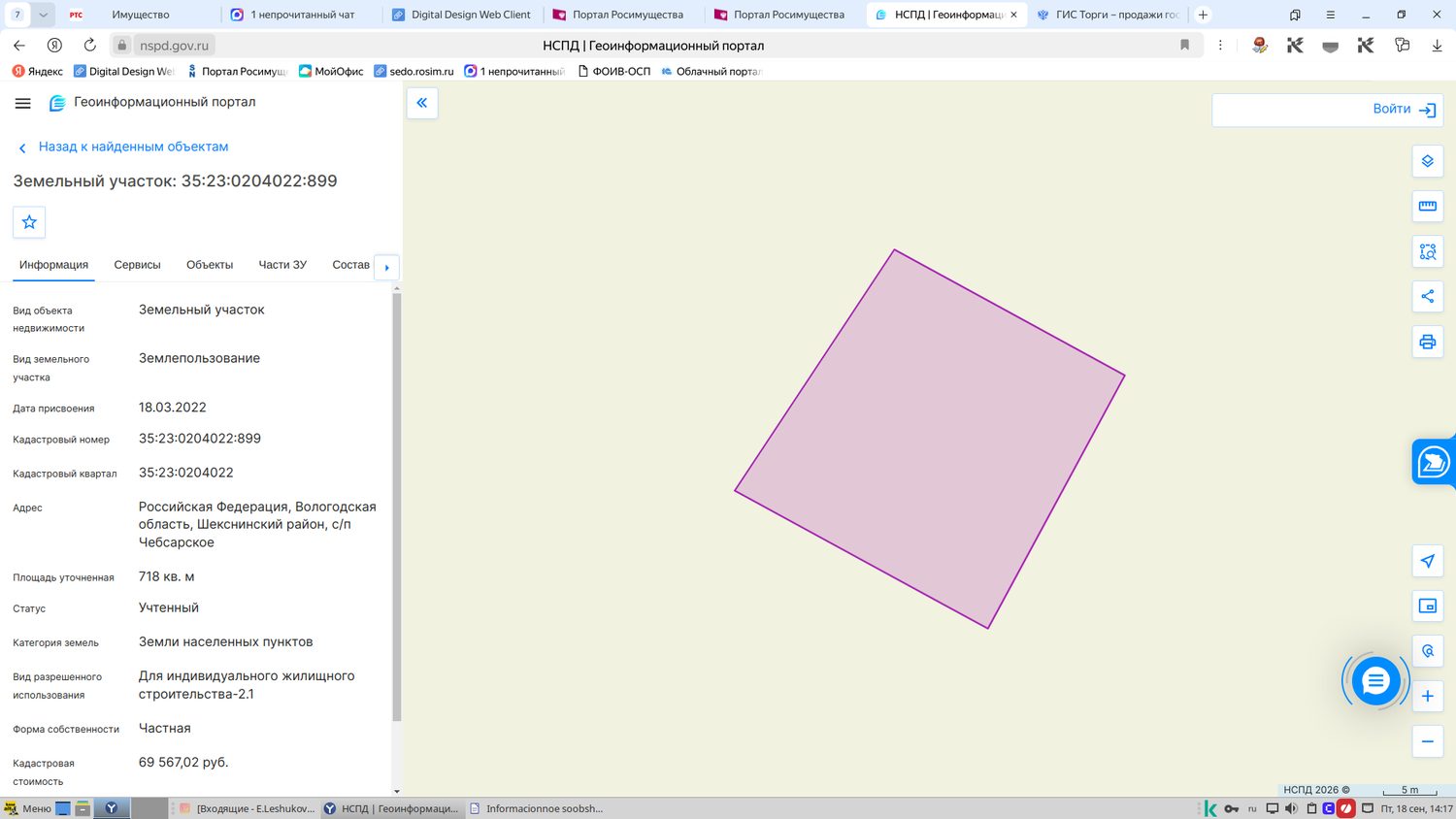Open the browser three-dot page menu
The image size is (1456, 819).
click(1220, 45)
